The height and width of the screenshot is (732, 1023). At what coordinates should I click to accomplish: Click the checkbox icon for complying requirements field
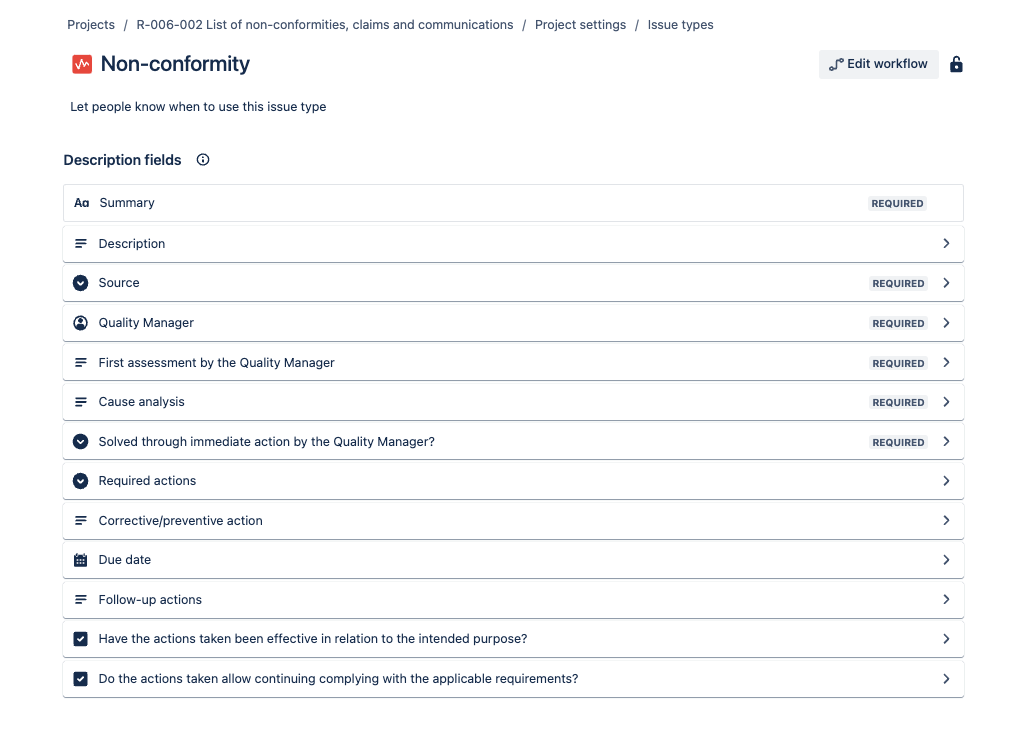pos(81,679)
